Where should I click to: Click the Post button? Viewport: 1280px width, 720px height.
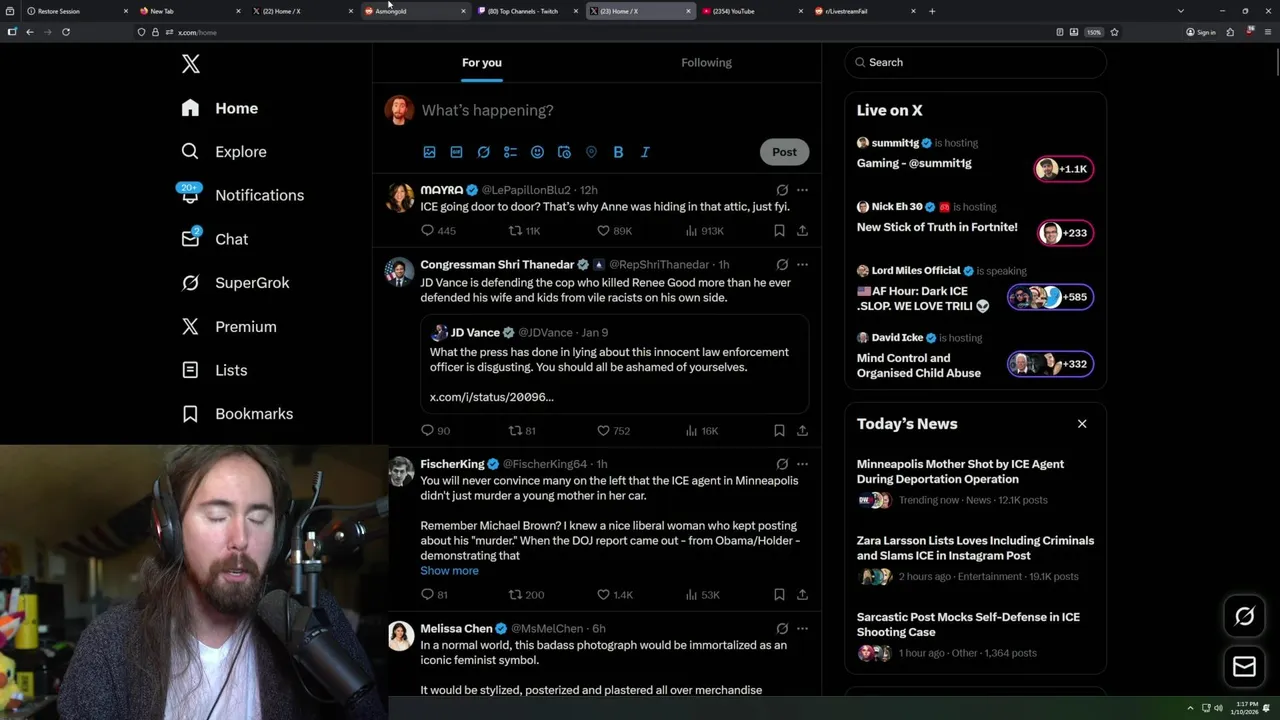click(x=784, y=152)
